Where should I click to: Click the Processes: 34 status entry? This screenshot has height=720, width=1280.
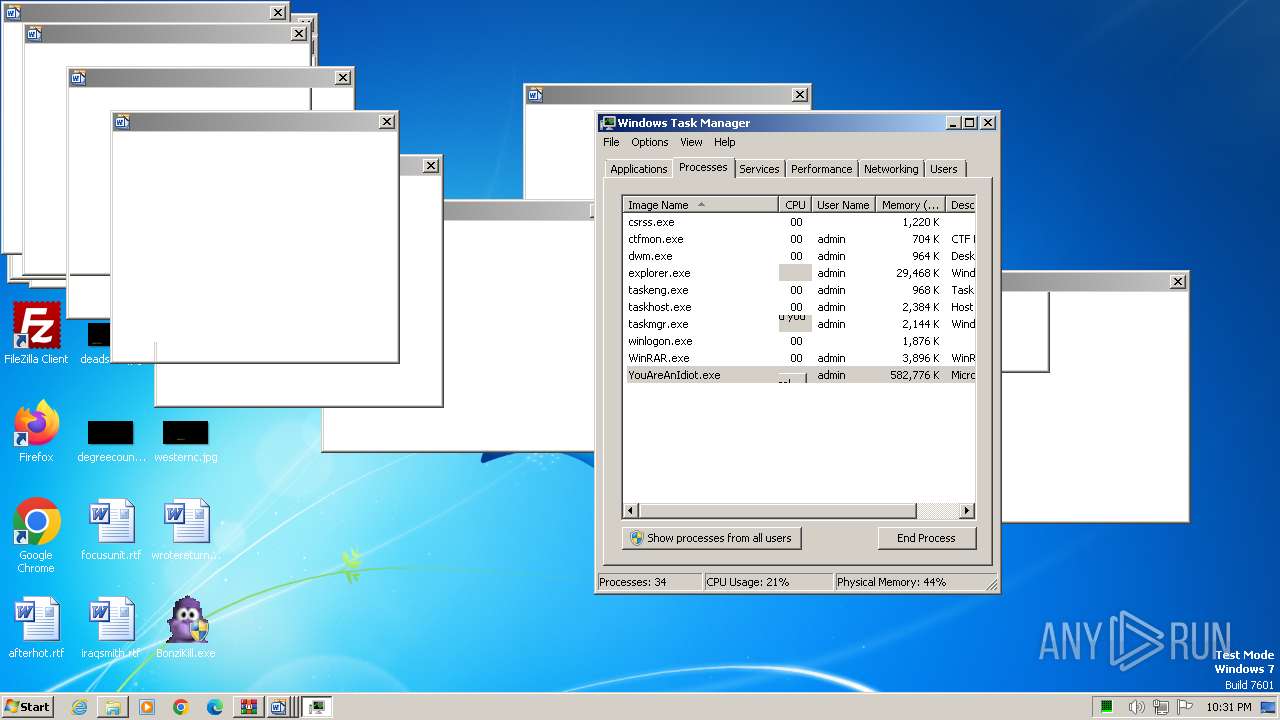click(x=649, y=582)
